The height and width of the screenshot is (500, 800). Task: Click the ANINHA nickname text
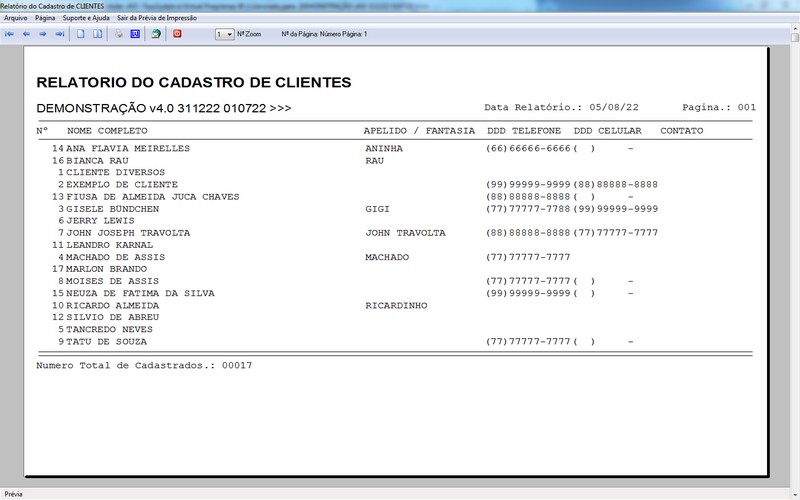[x=384, y=148]
